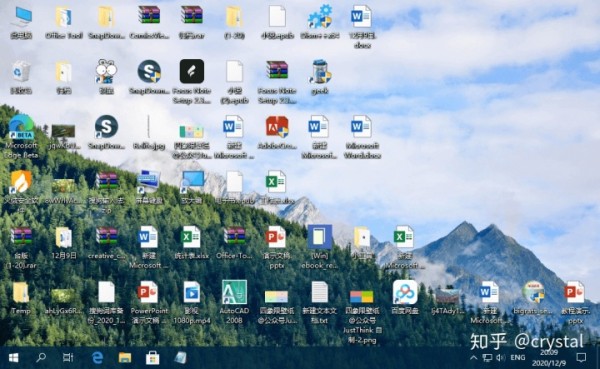
Task: Select the JustThink 自制-2.png image
Action: pos(362,297)
